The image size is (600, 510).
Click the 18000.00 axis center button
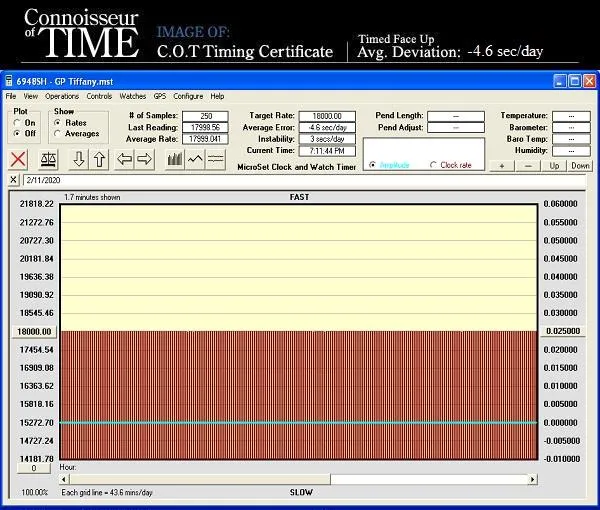coord(34,331)
